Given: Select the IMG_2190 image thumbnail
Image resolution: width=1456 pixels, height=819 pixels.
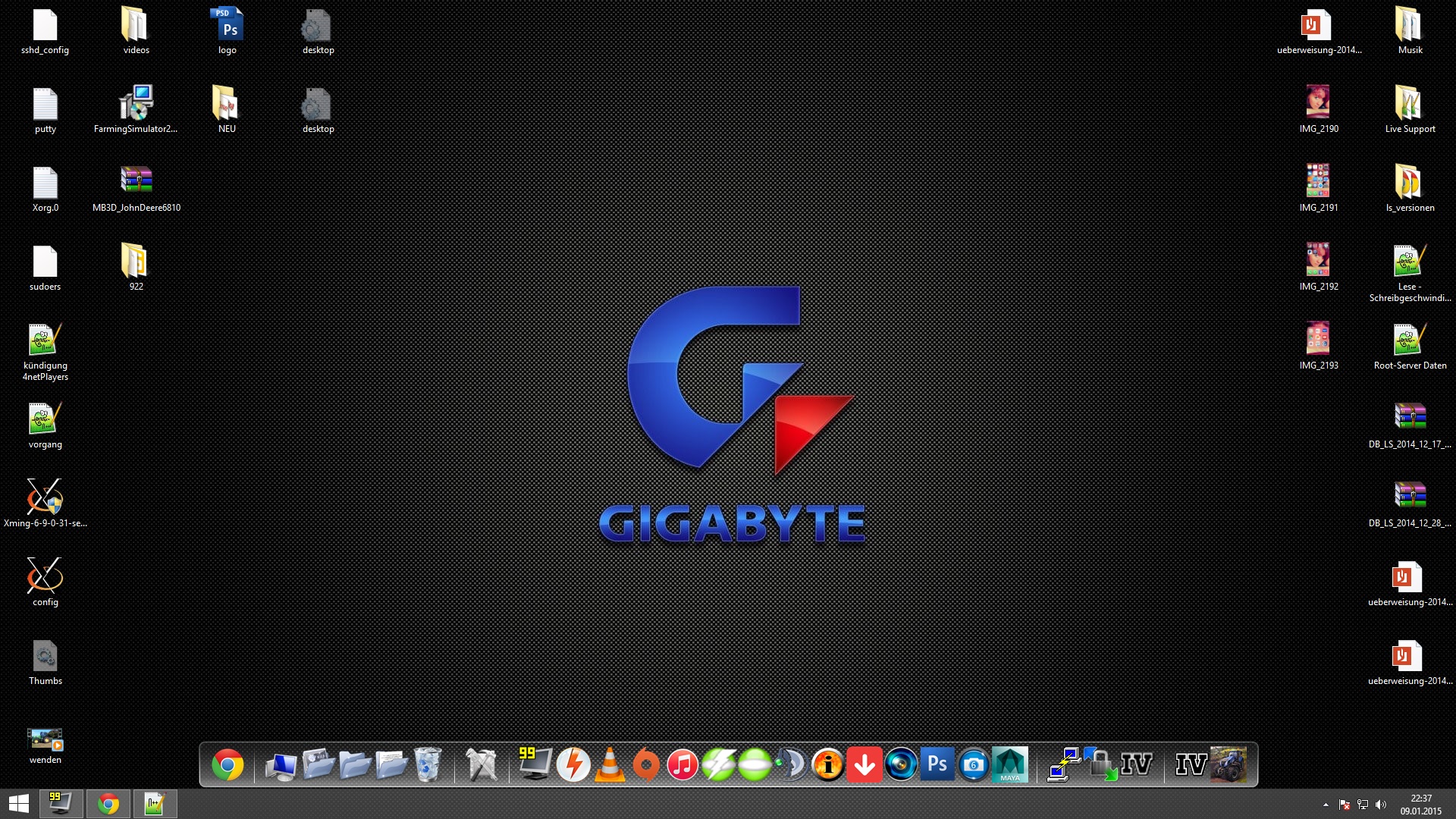Looking at the screenshot, I should tap(1318, 102).
